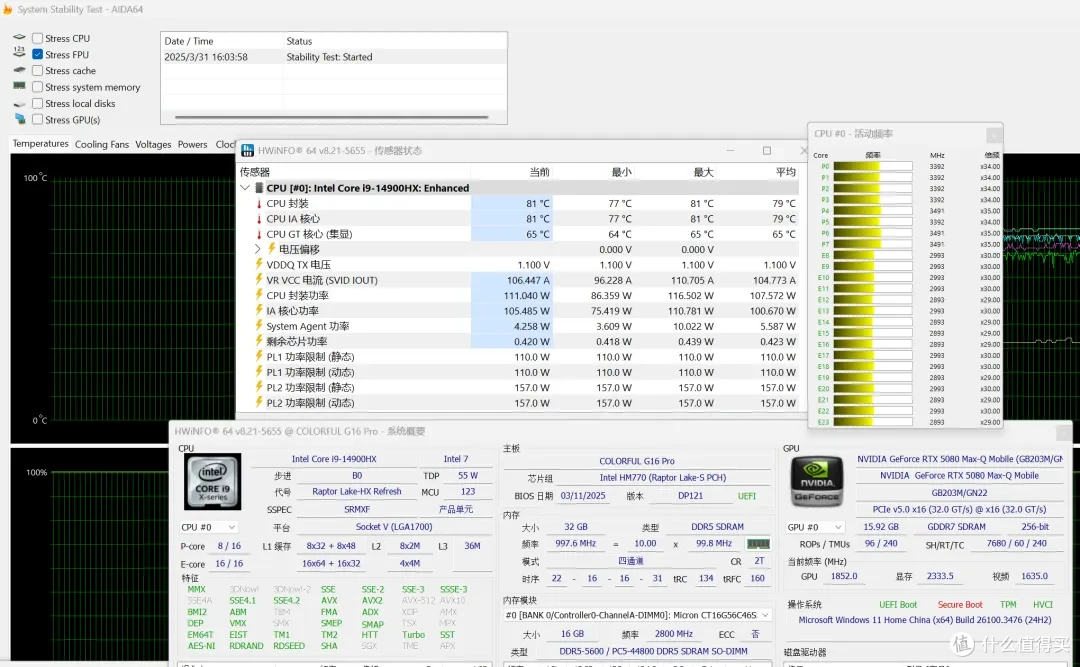Image resolution: width=1080 pixels, height=667 pixels.
Task: Click the 最小 column header in sensors
Action: 621,172
